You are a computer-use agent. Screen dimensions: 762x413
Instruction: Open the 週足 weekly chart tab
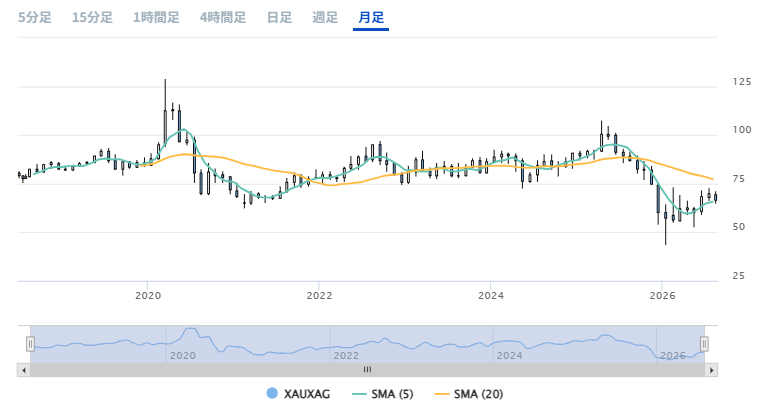(325, 18)
